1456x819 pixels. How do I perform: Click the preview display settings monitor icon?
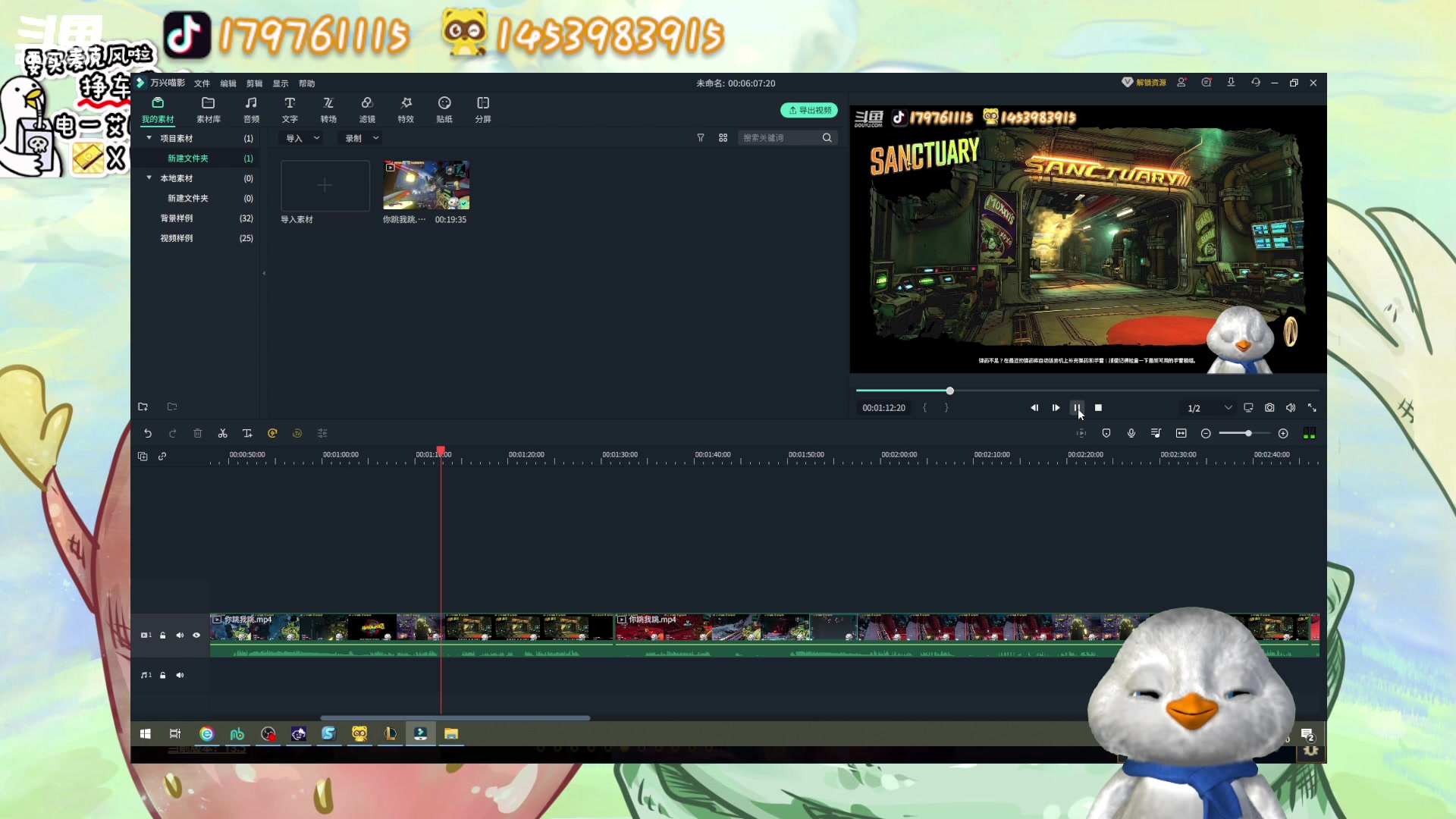click(x=1248, y=408)
